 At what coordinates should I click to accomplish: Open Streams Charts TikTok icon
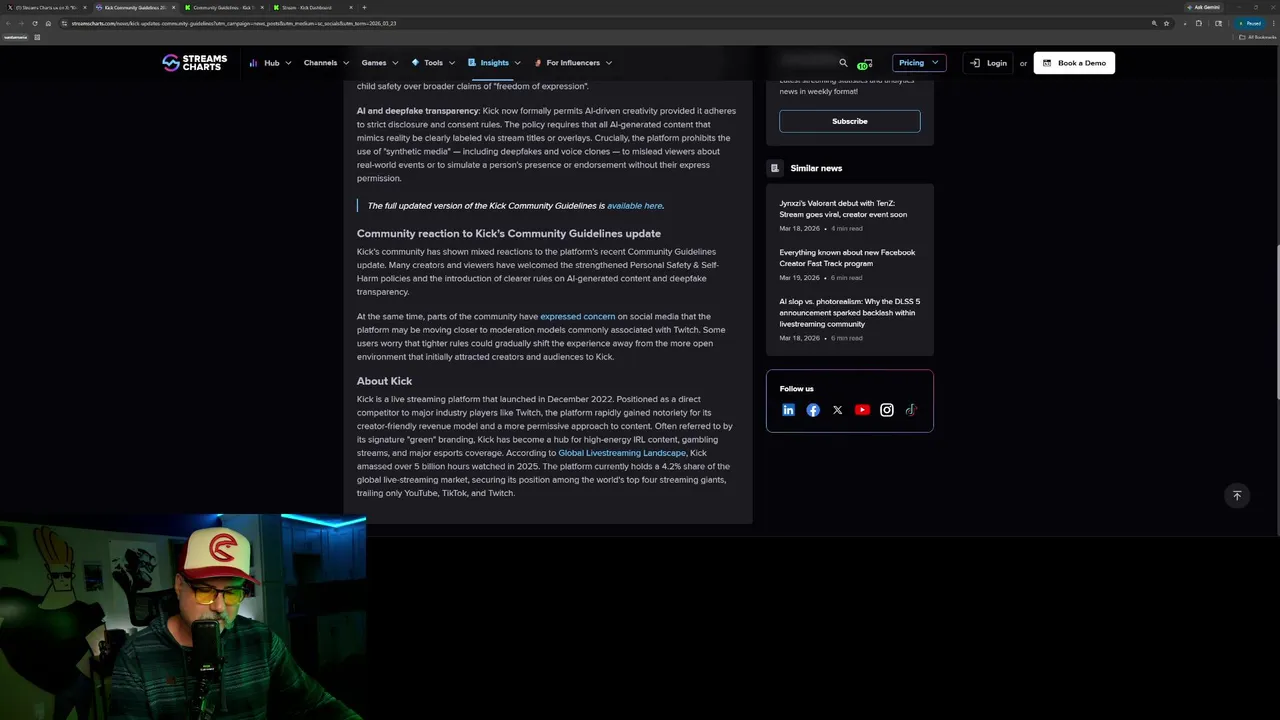pos(911,410)
